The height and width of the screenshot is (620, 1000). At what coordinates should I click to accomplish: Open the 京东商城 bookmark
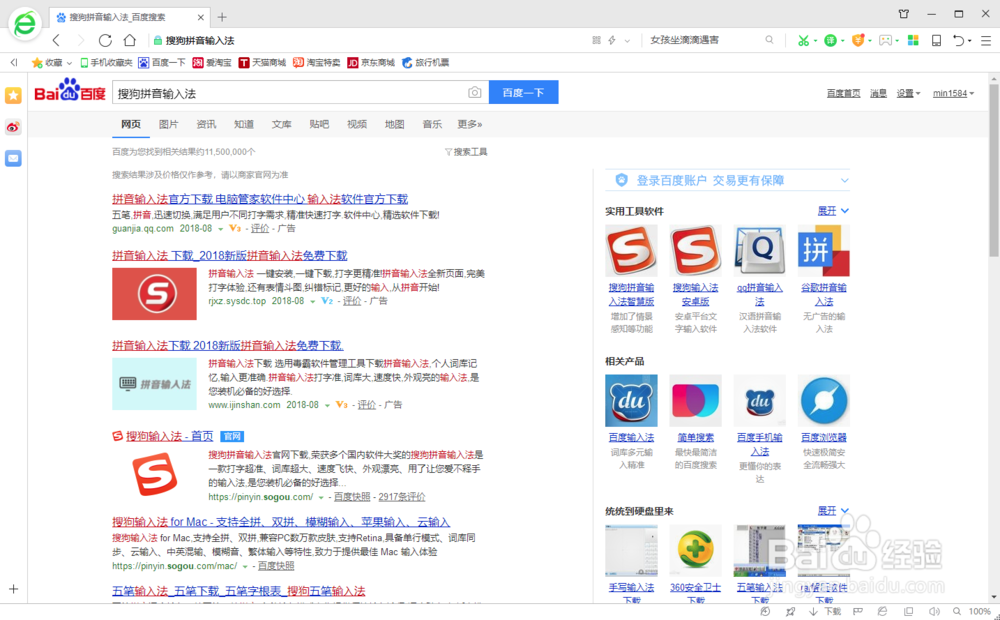[x=371, y=63]
